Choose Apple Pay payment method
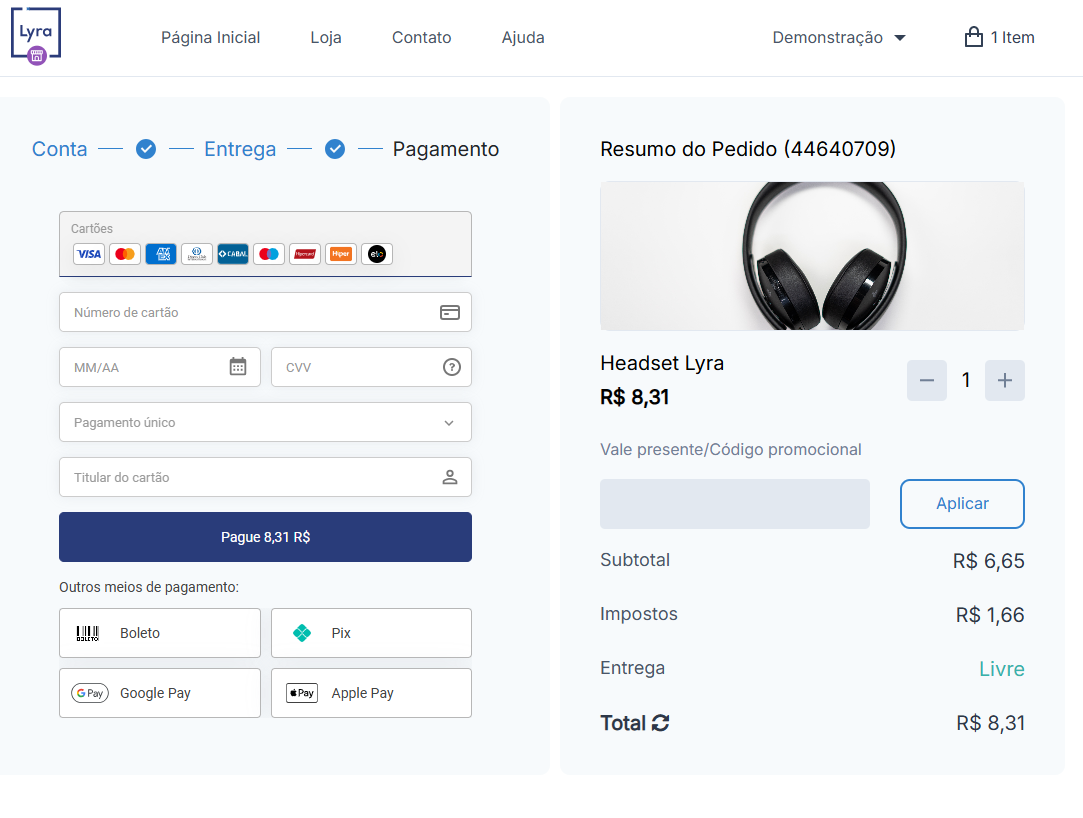1083x818 pixels. tap(372, 693)
